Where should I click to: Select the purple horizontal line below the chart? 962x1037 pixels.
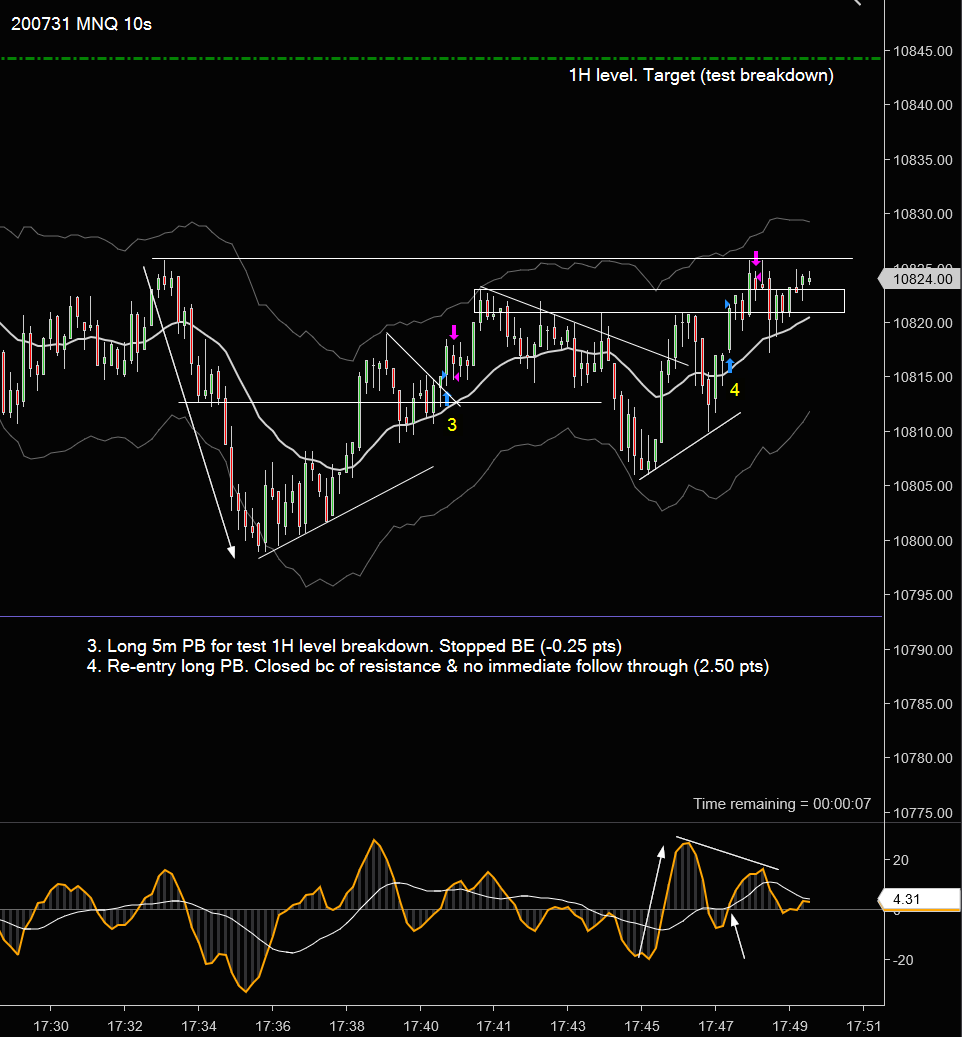[x=440, y=617]
